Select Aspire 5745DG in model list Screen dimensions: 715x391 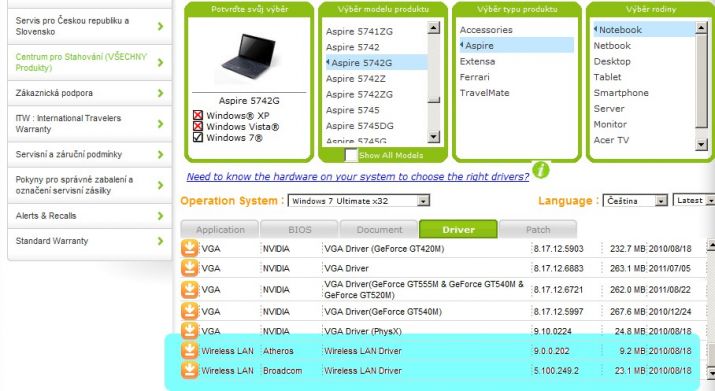(x=359, y=125)
